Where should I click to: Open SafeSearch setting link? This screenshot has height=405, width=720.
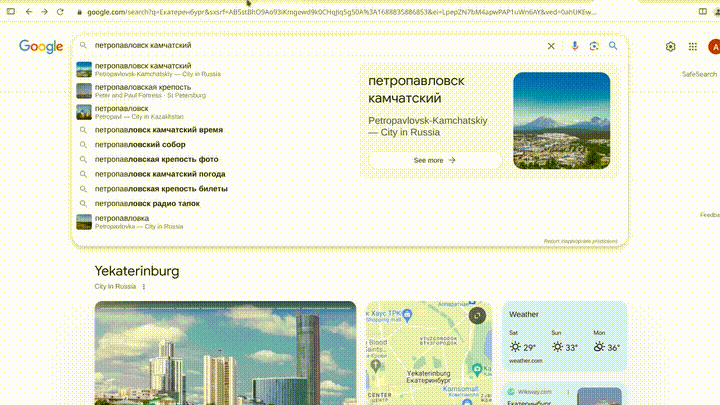coord(699,74)
